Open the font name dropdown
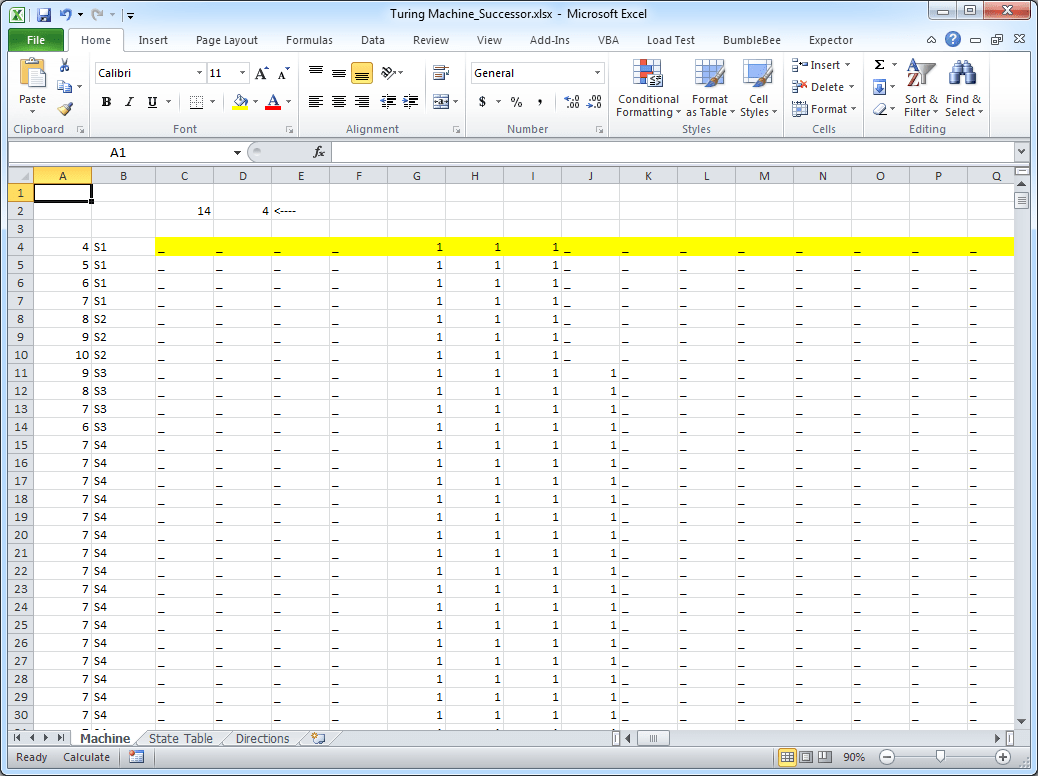Viewport: 1038px width, 776px height. tap(199, 73)
